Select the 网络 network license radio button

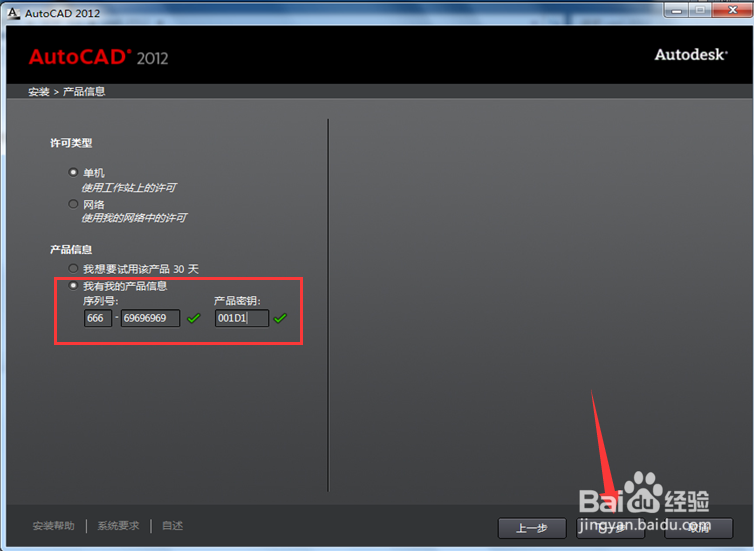point(73,204)
